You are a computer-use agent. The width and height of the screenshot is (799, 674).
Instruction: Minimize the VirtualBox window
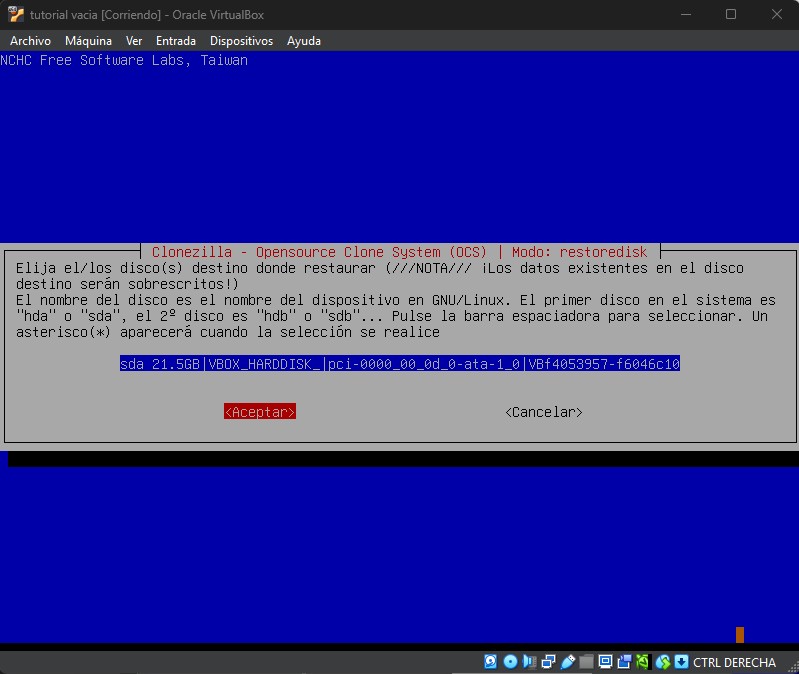[x=686, y=14]
